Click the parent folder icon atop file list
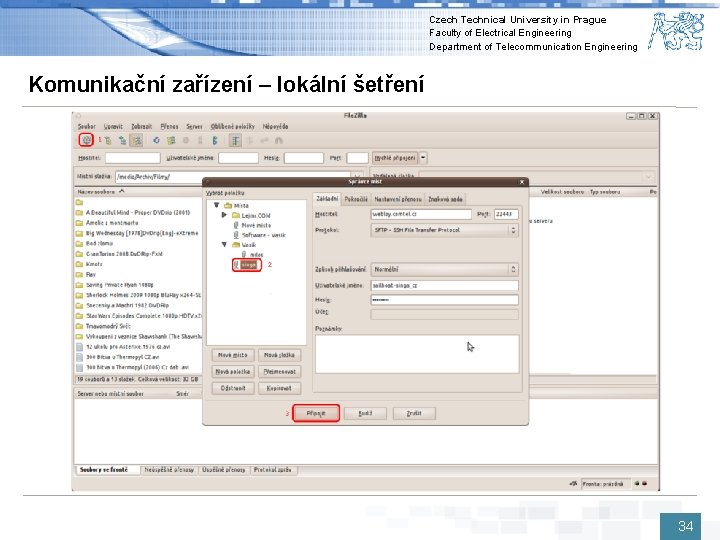This screenshot has height=540, width=720. click(79, 202)
